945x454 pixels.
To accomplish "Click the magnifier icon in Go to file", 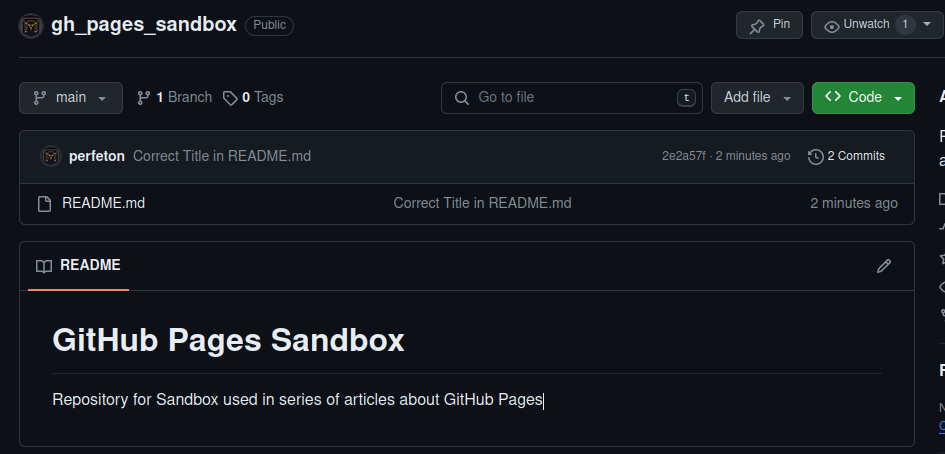I will [462, 98].
